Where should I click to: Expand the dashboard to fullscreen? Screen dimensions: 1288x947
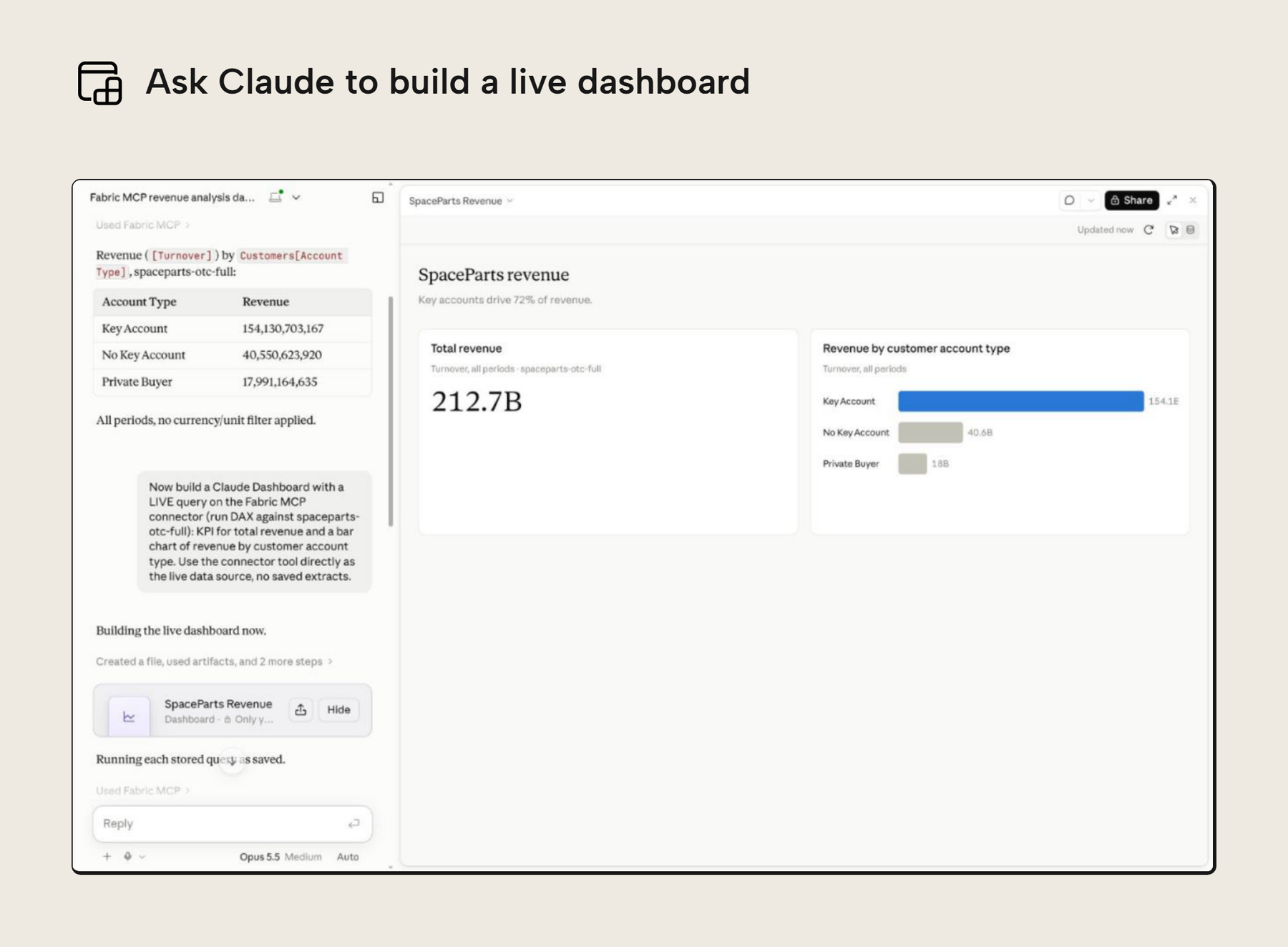coord(1172,200)
